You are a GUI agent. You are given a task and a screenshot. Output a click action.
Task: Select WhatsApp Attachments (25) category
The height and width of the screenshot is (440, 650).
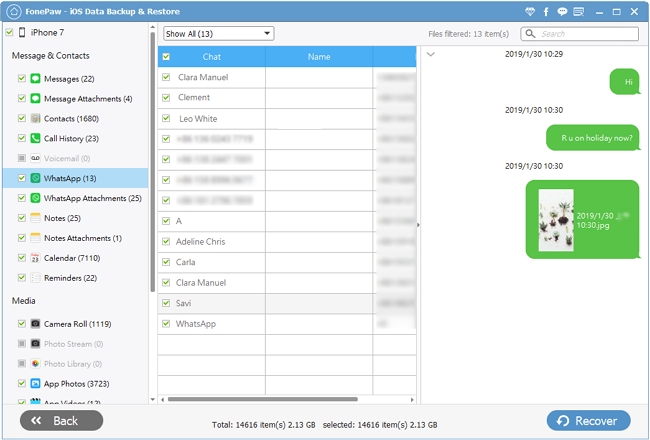pyautogui.click(x=92, y=198)
